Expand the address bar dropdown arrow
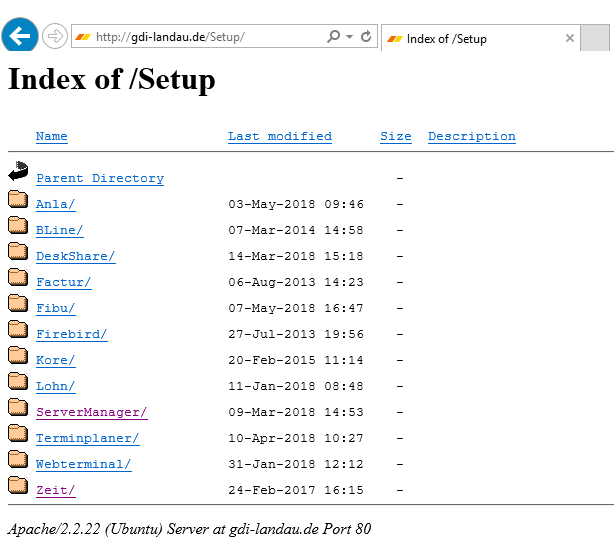This screenshot has width=614, height=538. pyautogui.click(x=349, y=37)
